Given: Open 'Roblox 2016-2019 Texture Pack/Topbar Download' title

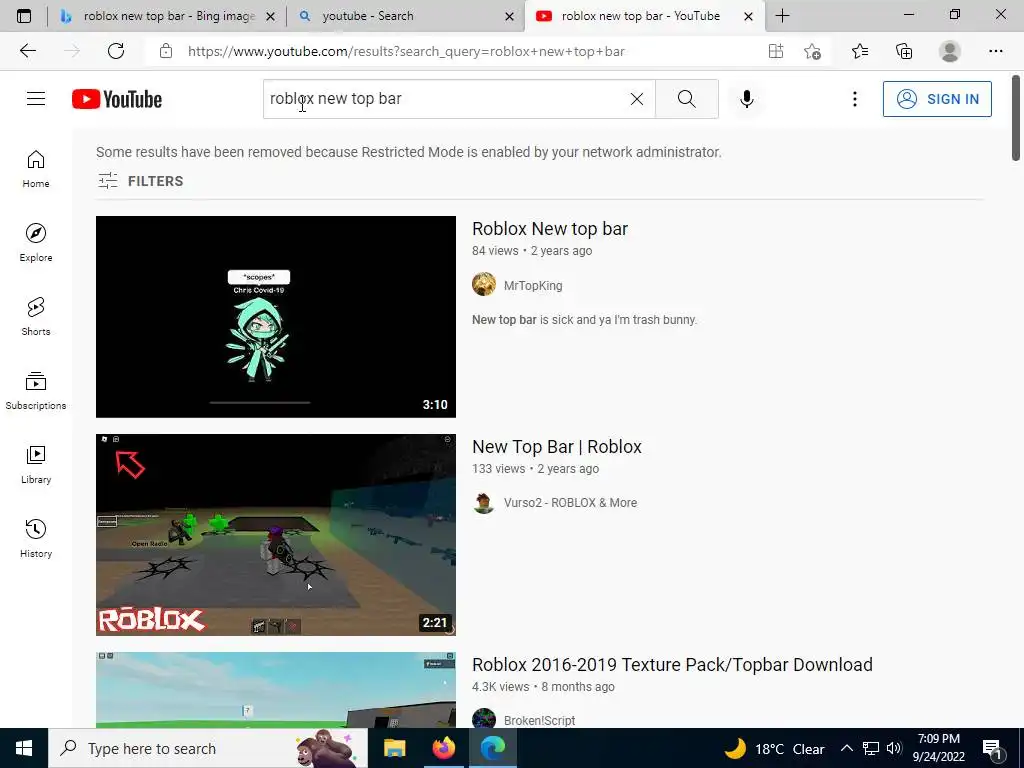Looking at the screenshot, I should coord(672,665).
